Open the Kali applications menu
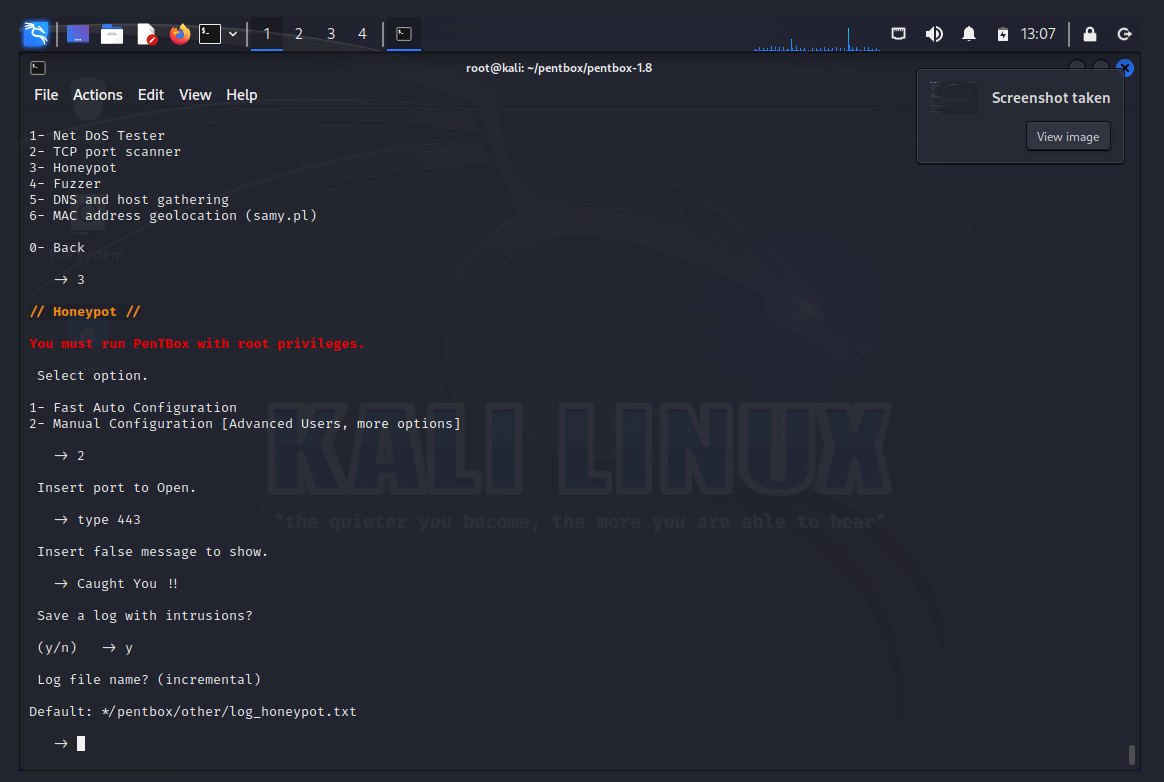The image size is (1164, 782). [36, 34]
